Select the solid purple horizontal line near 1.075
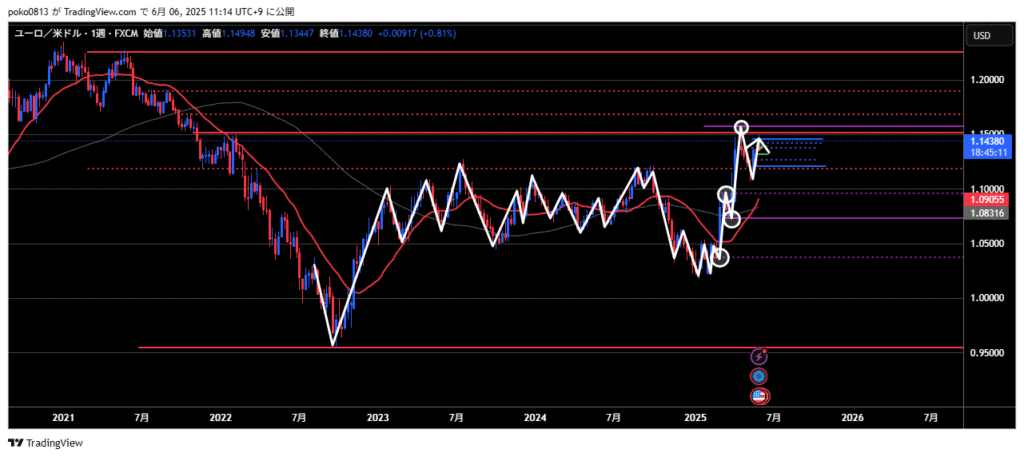 click(x=850, y=218)
